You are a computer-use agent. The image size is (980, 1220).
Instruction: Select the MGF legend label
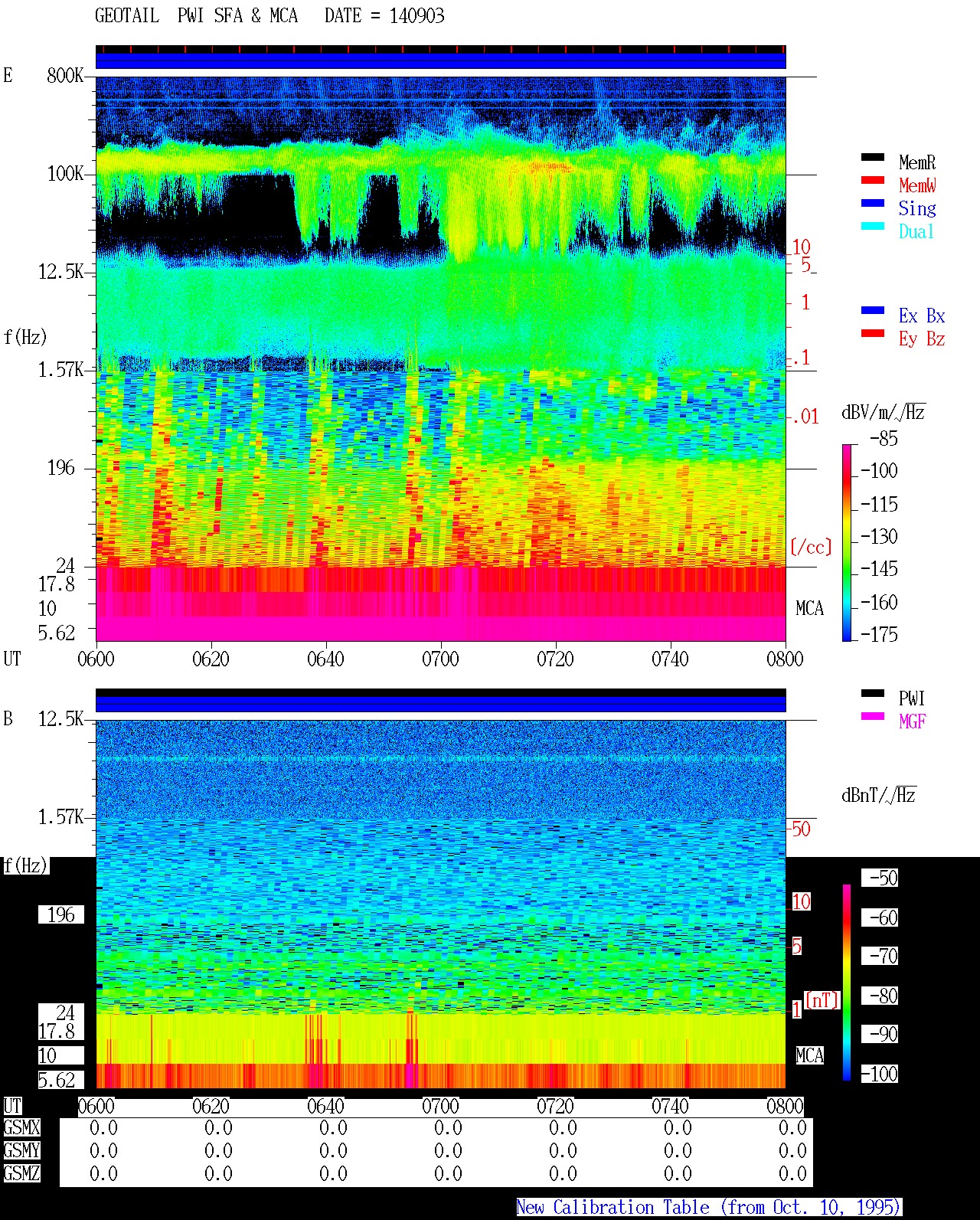pos(912,721)
